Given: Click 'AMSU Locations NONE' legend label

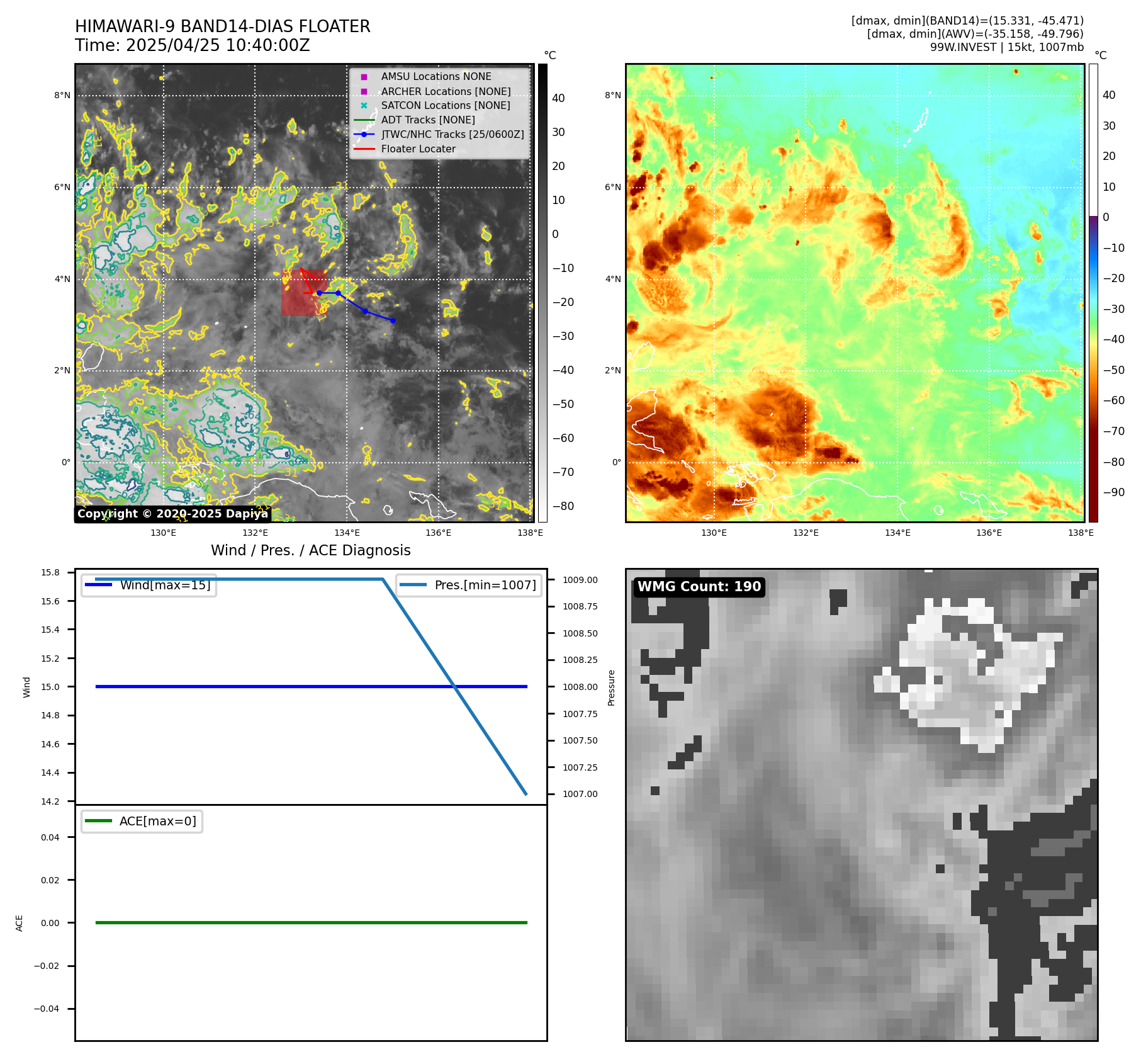Looking at the screenshot, I should tap(436, 76).
